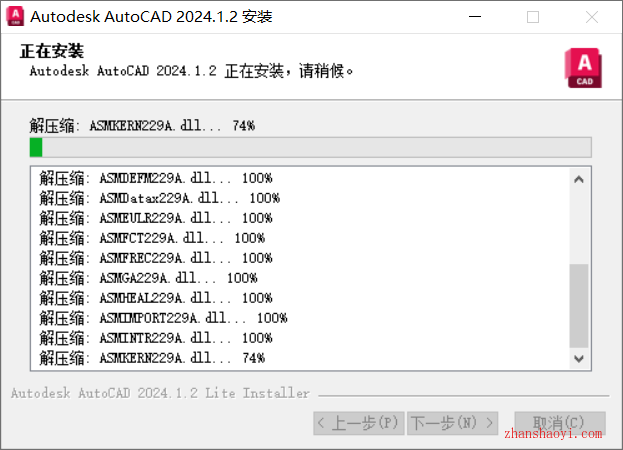
Task: Select log row ASMGA229A.dll 100%
Action: 148,278
